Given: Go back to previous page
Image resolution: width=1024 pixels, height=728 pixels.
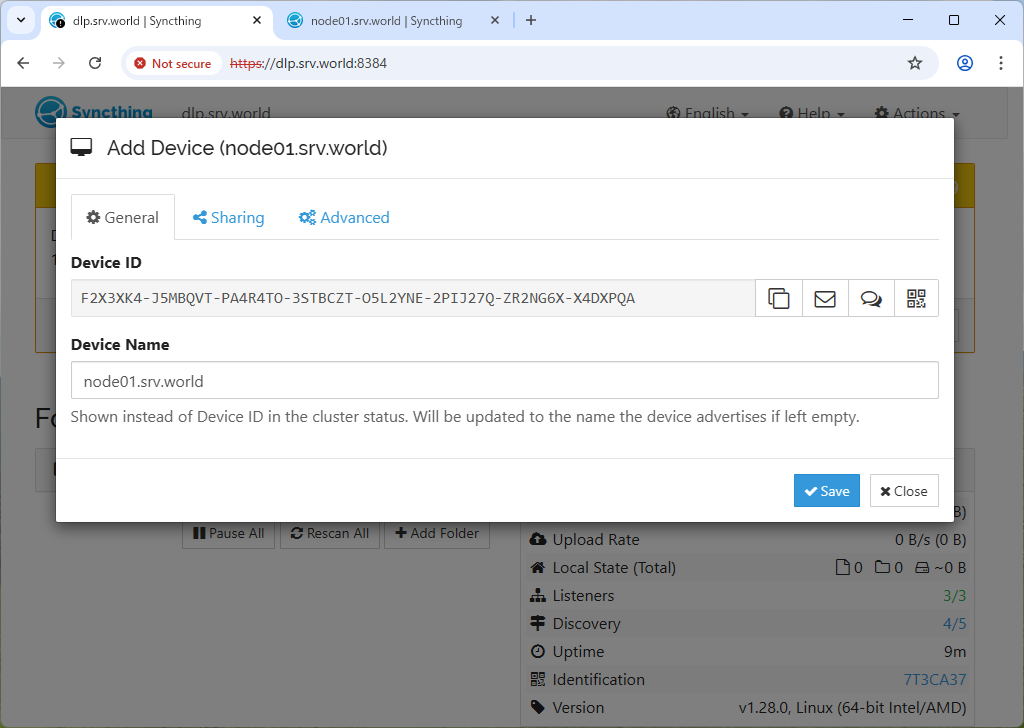Looking at the screenshot, I should (x=24, y=63).
